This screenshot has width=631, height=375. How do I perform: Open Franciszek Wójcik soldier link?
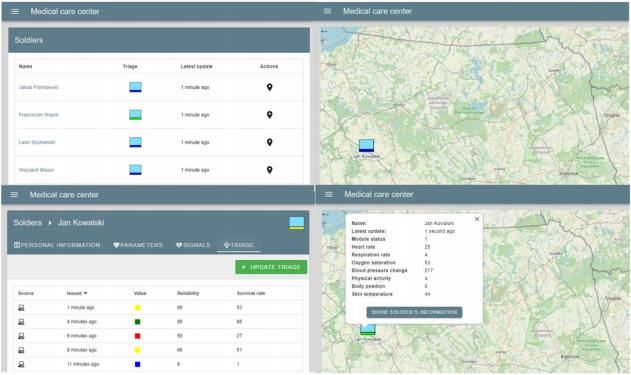click(x=39, y=115)
